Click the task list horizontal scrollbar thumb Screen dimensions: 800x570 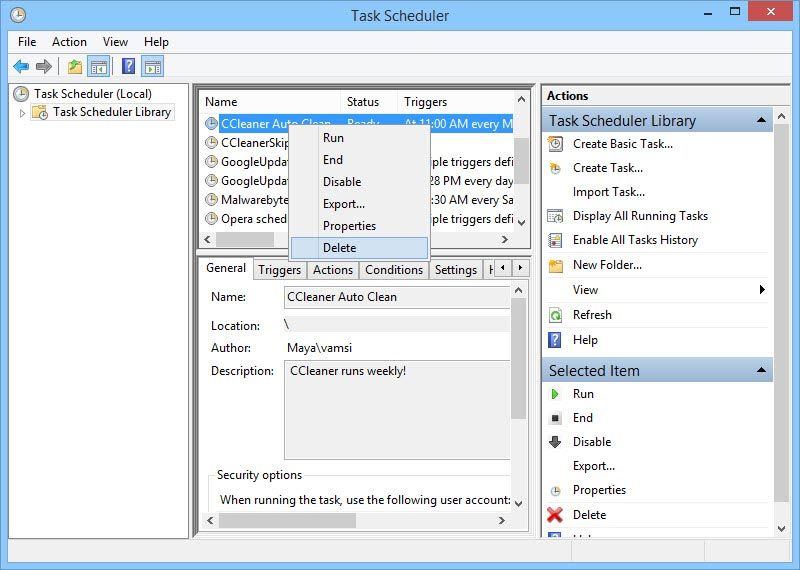(245, 239)
